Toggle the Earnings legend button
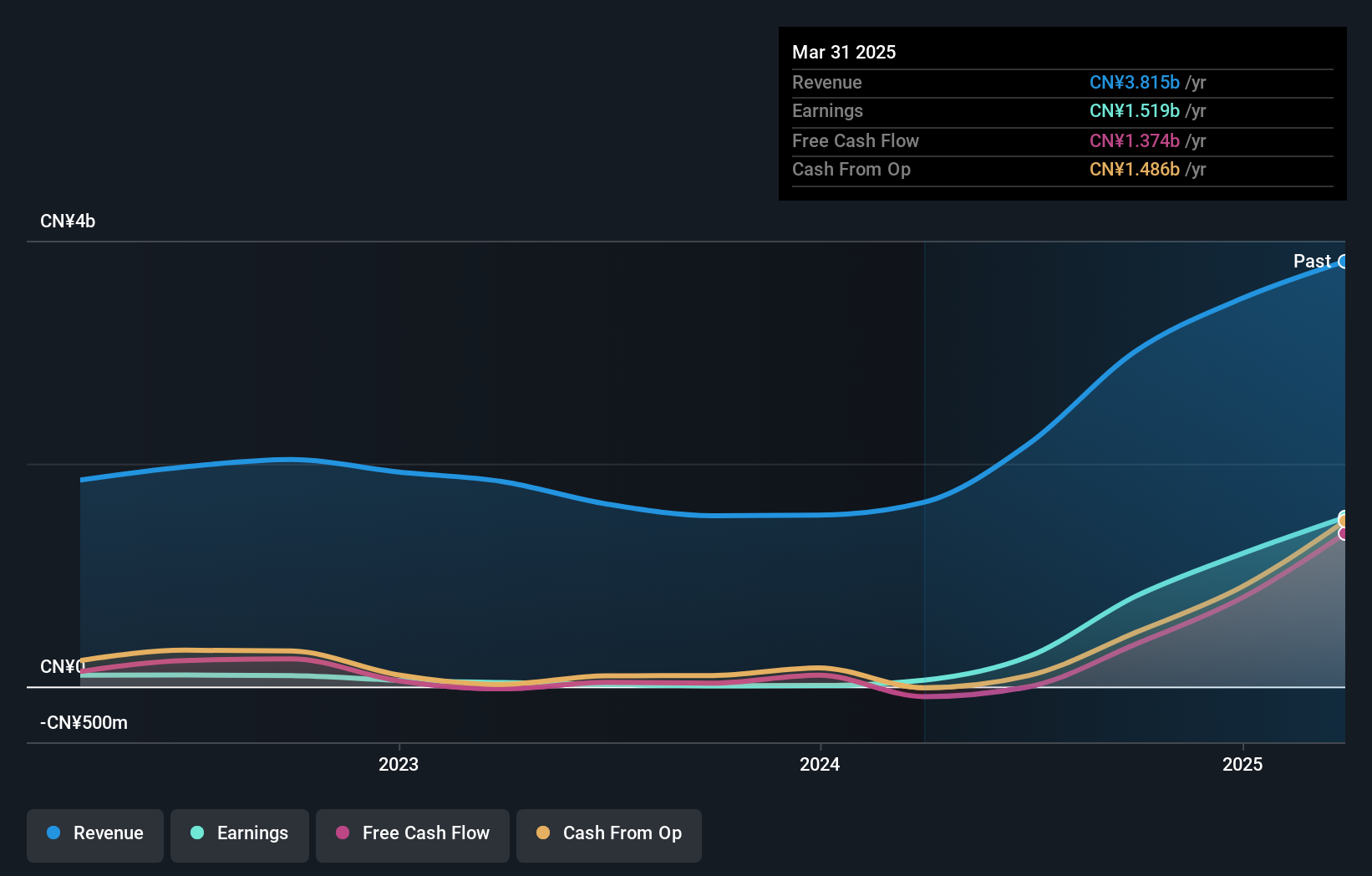 240,835
